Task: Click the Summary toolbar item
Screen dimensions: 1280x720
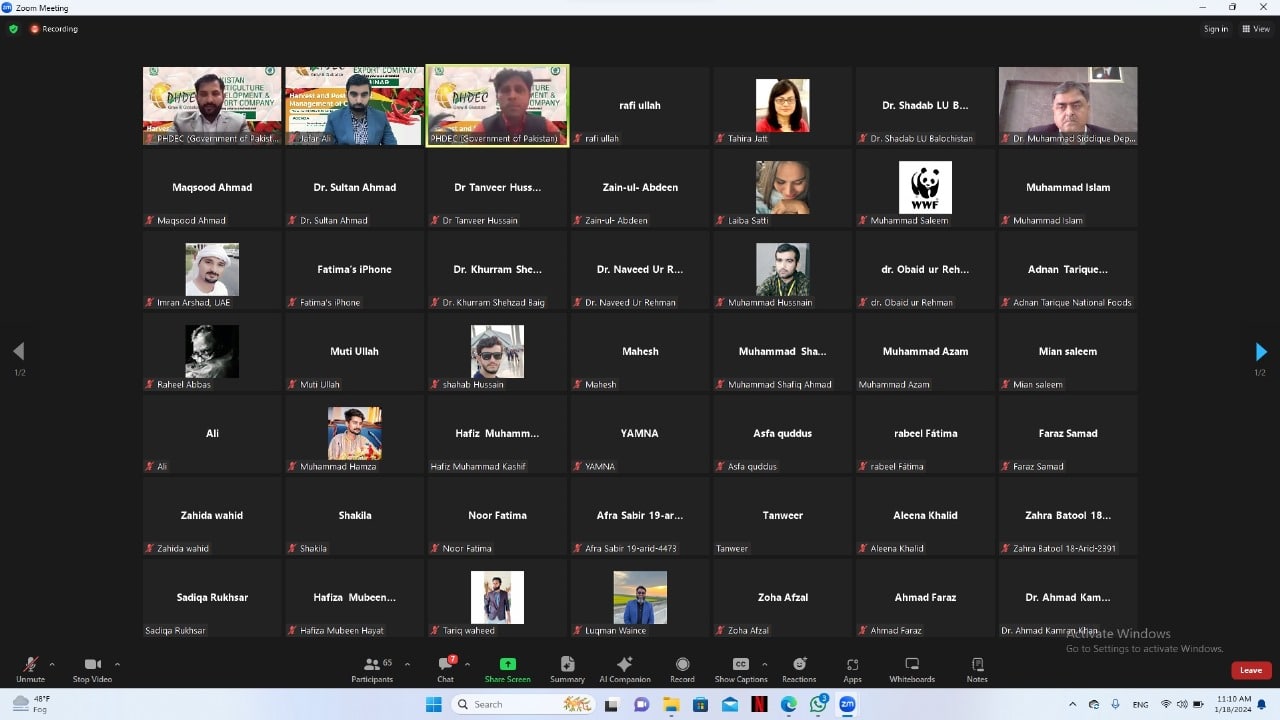Action: coord(567,669)
